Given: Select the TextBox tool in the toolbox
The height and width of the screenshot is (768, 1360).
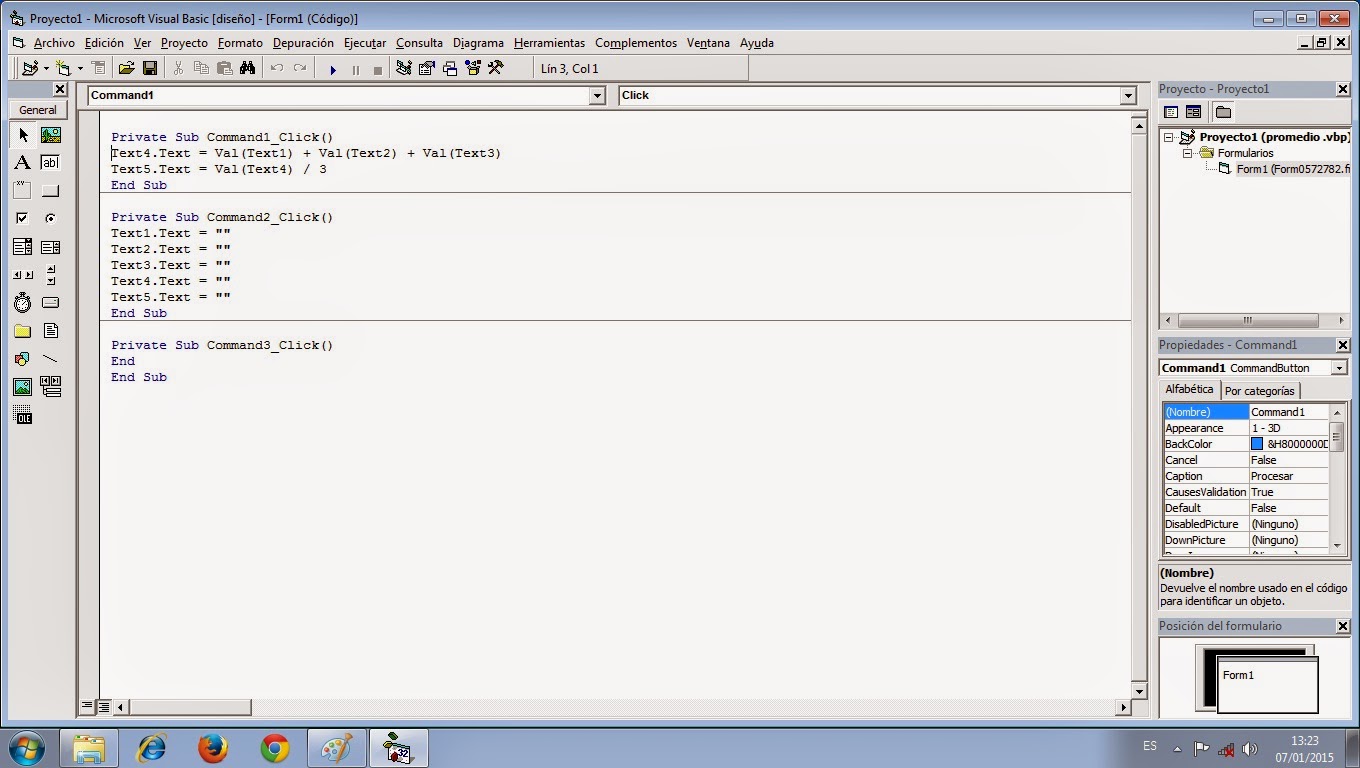Looking at the screenshot, I should click(x=50, y=162).
